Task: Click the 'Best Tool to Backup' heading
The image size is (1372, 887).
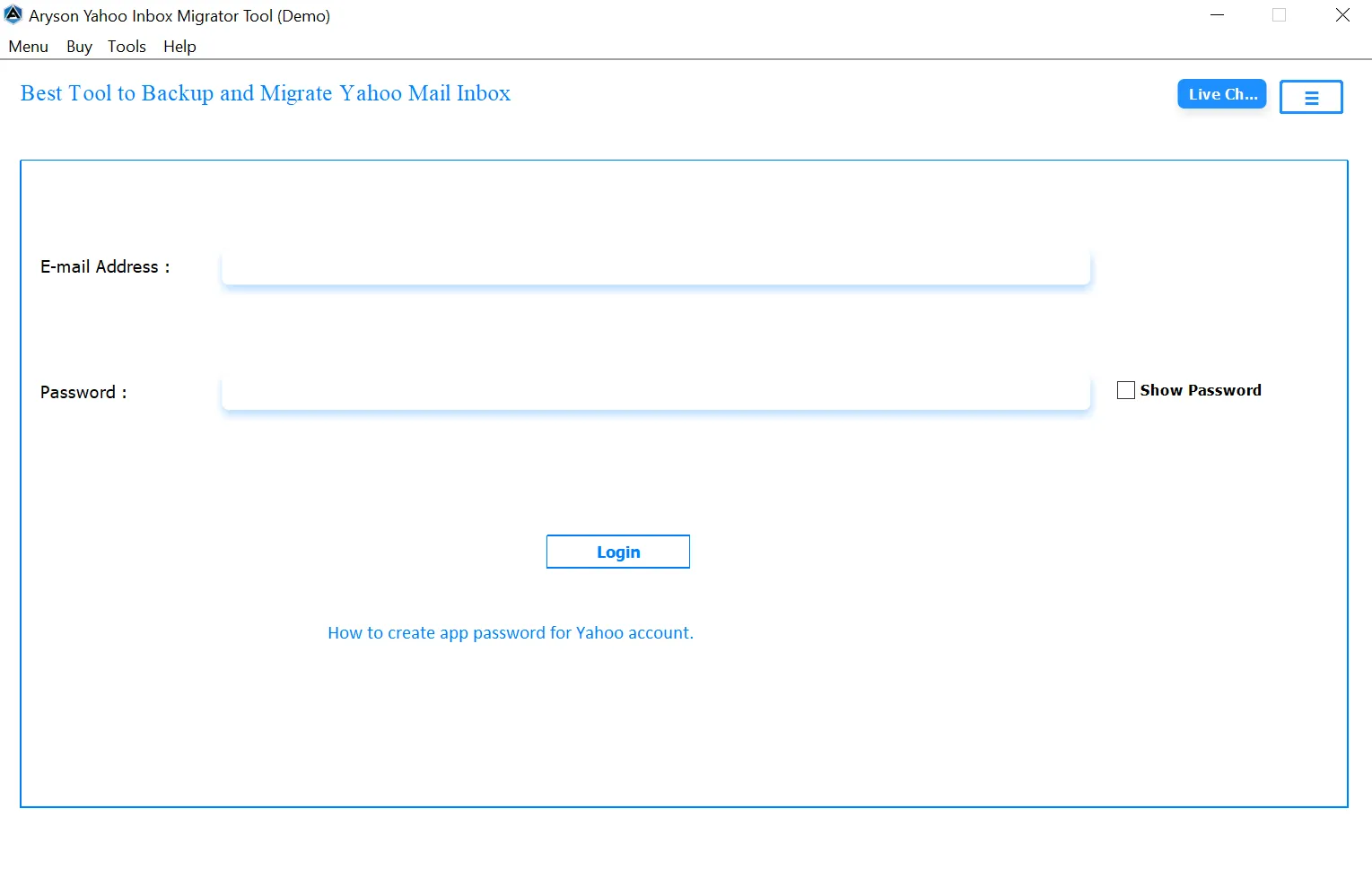Action: point(266,93)
